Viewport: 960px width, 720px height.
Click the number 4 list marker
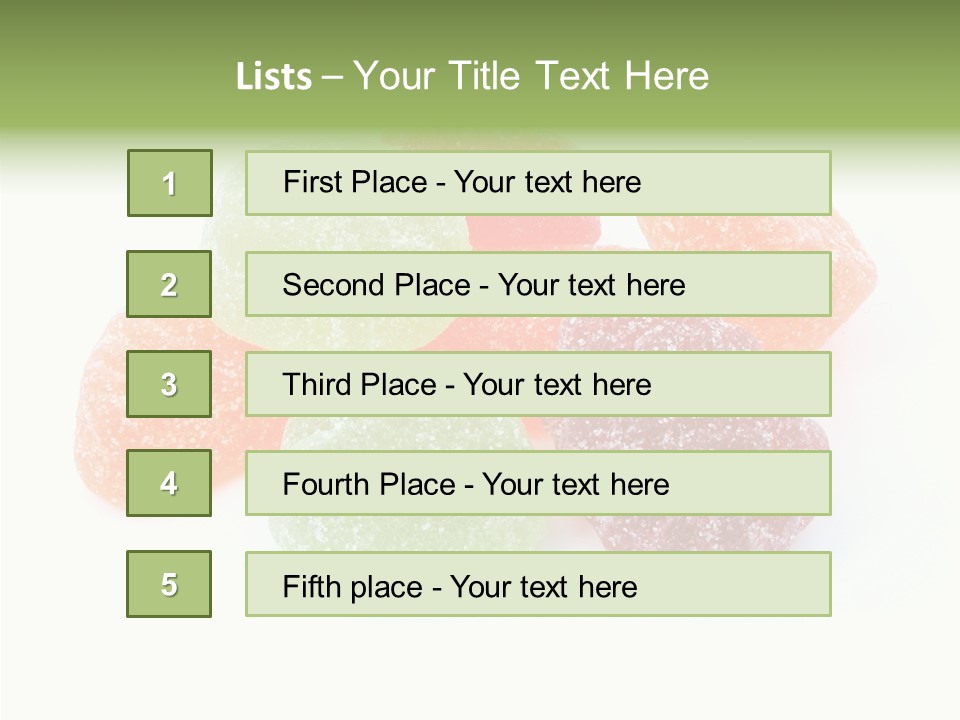click(x=169, y=483)
